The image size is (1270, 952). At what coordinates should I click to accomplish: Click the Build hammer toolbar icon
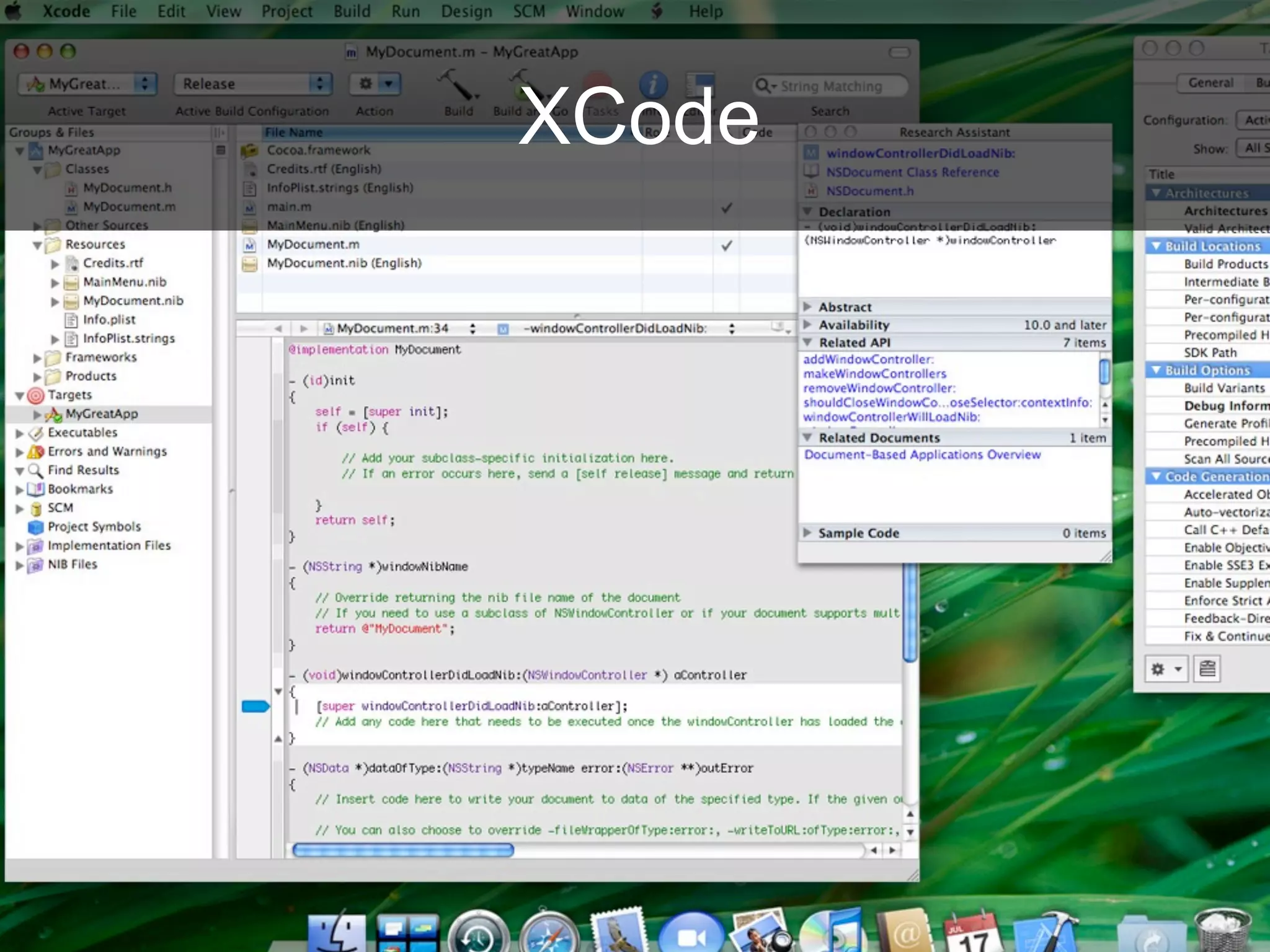458,85
